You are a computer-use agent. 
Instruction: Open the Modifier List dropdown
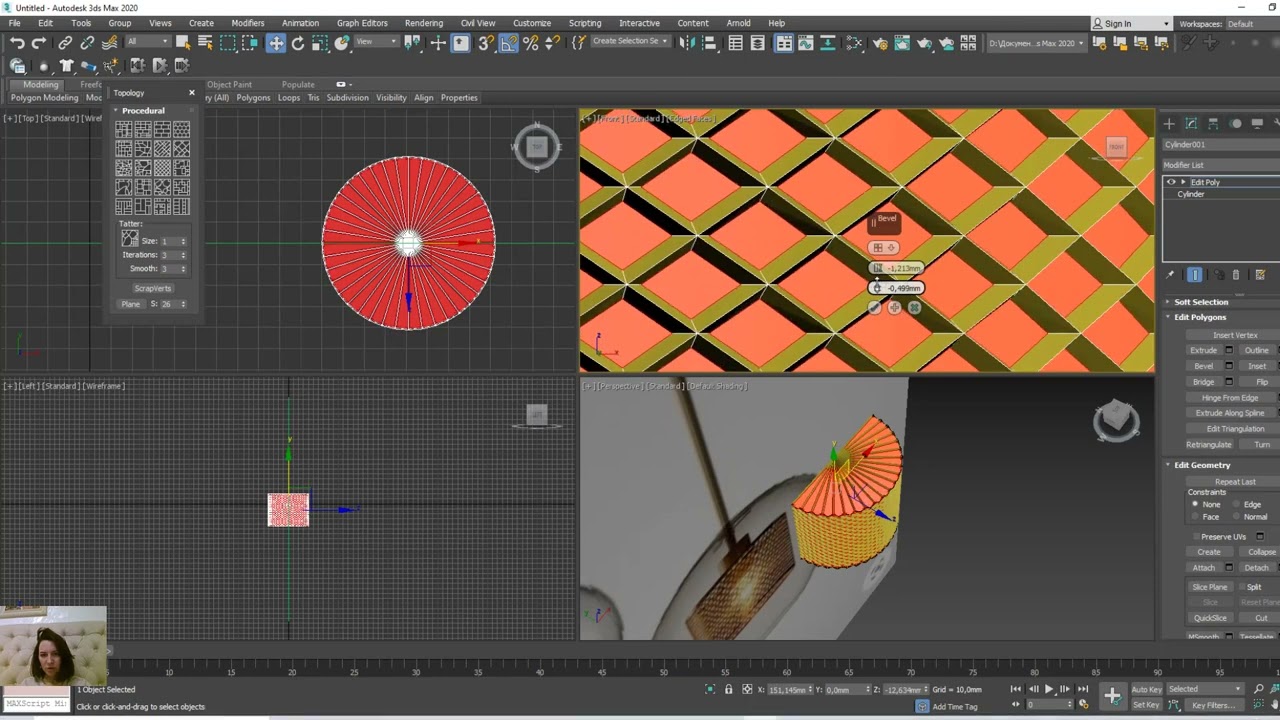(1220, 165)
